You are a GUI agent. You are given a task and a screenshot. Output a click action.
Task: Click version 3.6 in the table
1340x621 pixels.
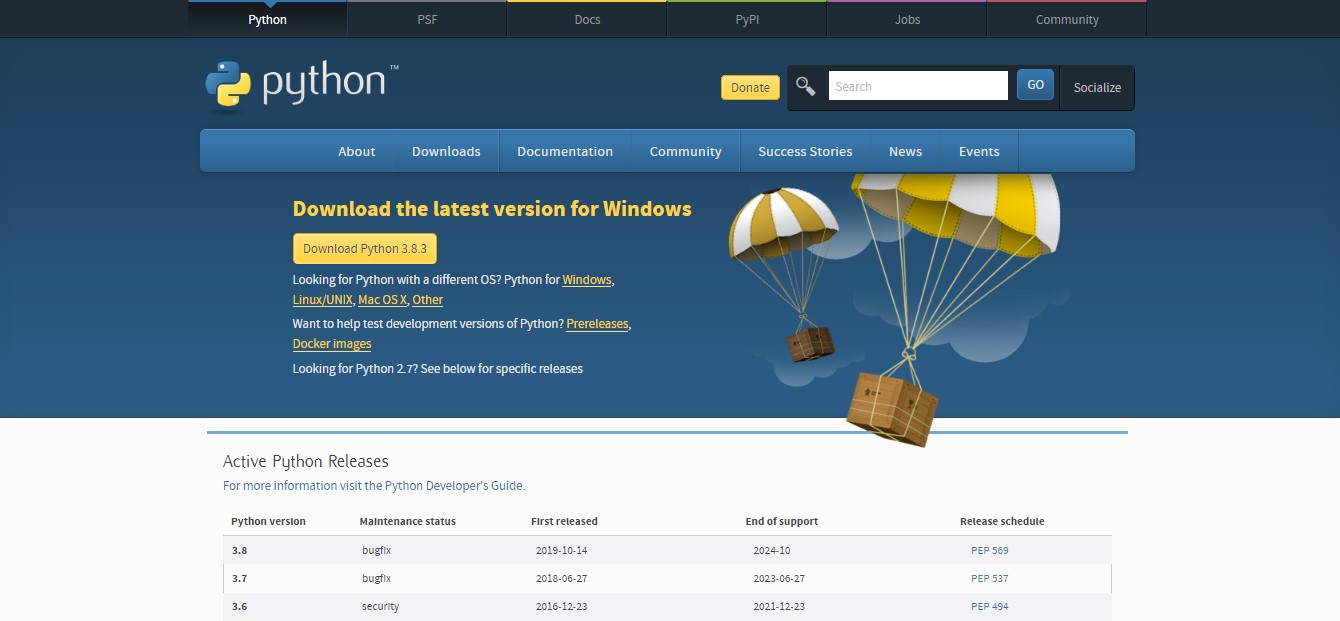pyautogui.click(x=238, y=607)
